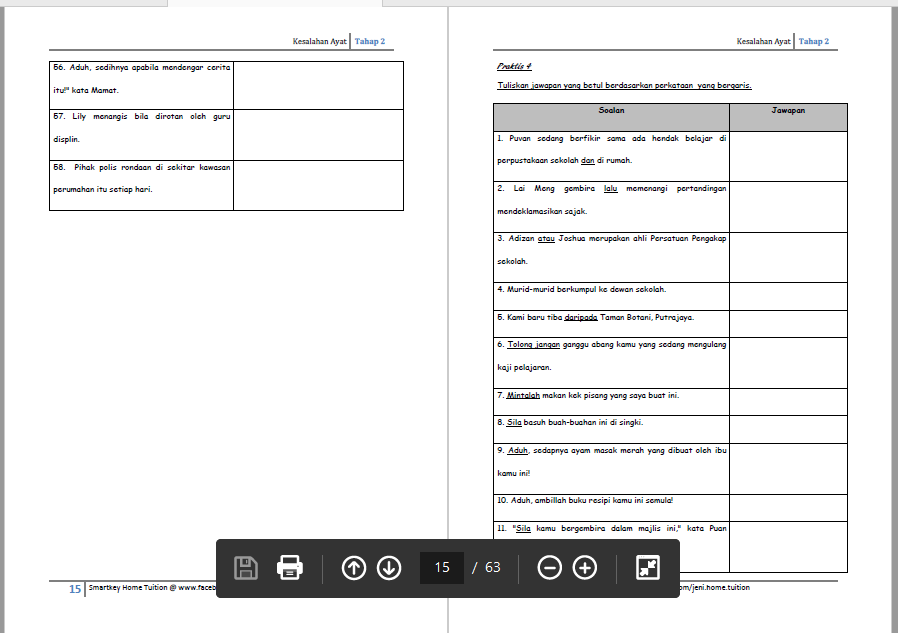Image resolution: width=898 pixels, height=633 pixels.
Task: Zoom in using the plus icon
Action: point(585,568)
